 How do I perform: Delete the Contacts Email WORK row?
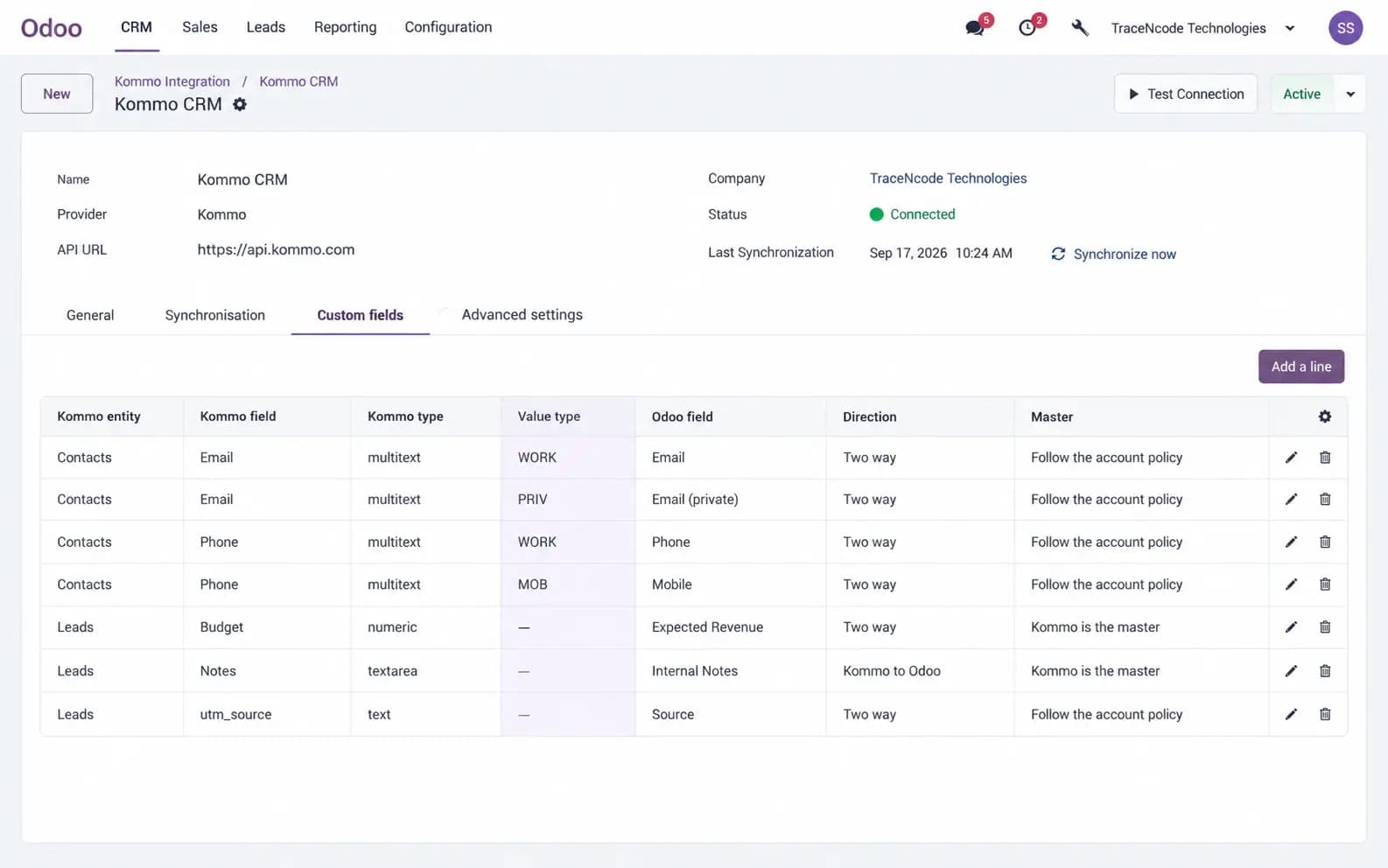point(1325,458)
